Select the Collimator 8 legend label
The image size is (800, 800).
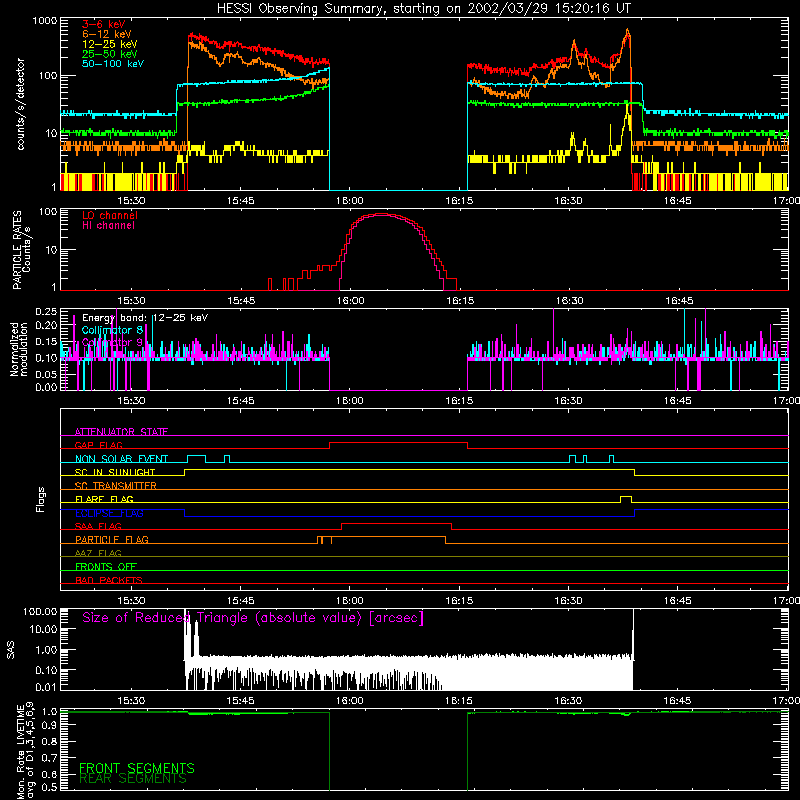pyautogui.click(x=112, y=330)
